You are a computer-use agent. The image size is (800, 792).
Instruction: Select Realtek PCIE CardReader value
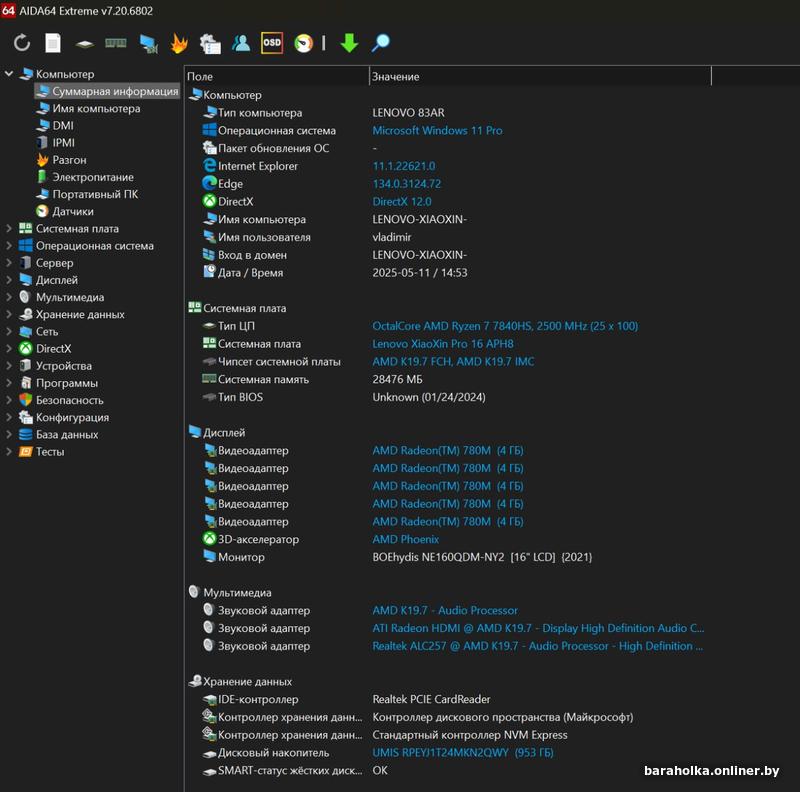click(431, 699)
